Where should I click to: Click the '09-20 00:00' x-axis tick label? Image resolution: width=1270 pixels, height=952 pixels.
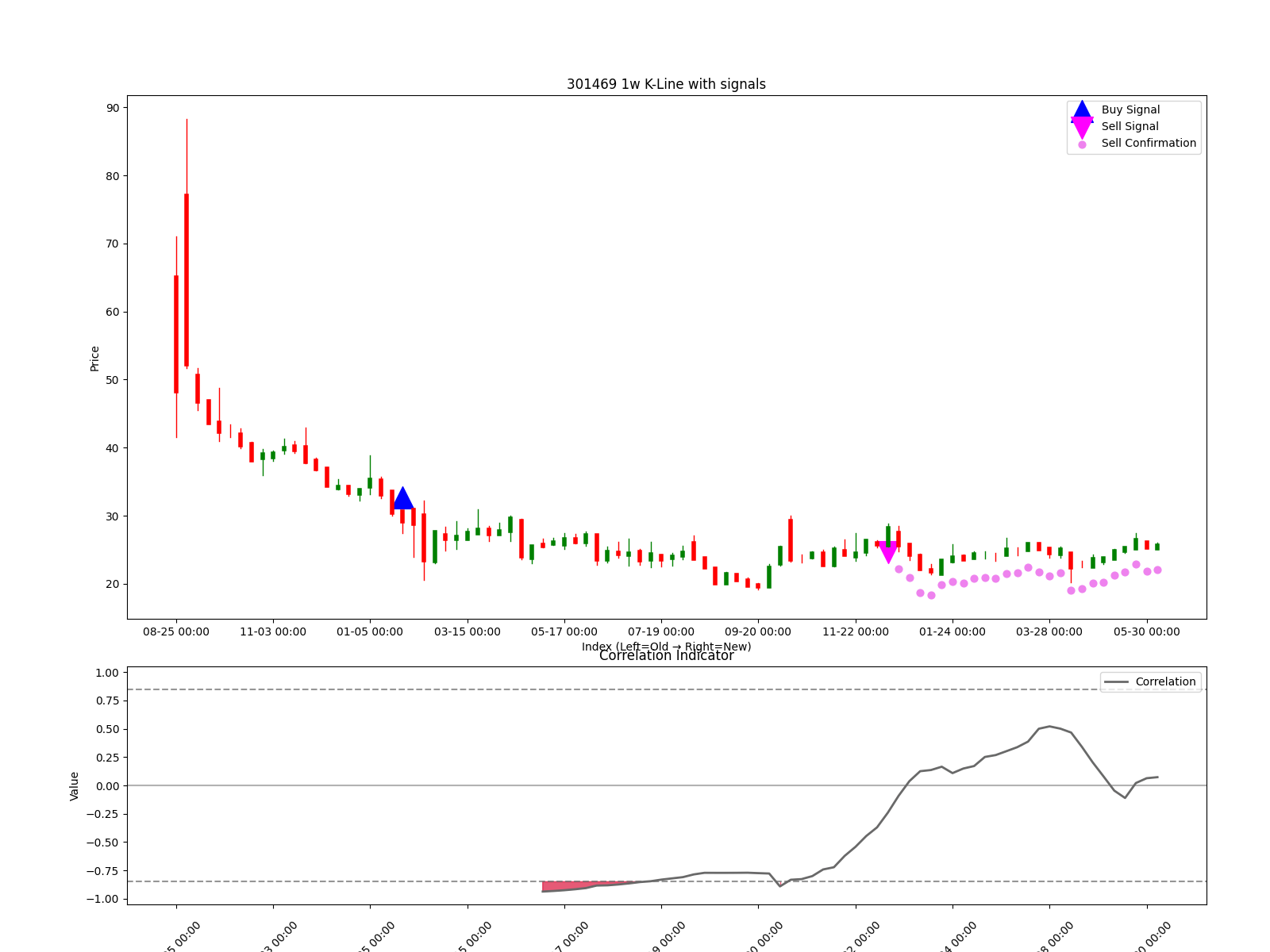coord(758,631)
